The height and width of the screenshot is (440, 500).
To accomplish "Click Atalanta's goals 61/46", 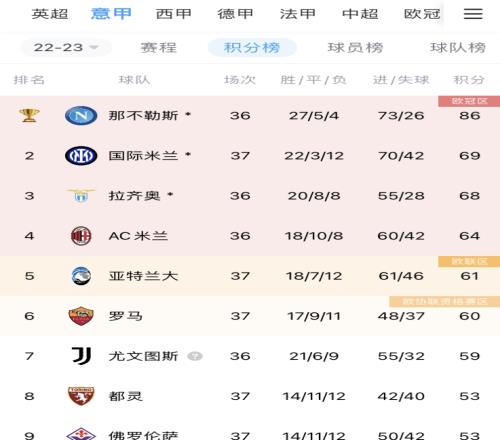I will click(x=401, y=276).
